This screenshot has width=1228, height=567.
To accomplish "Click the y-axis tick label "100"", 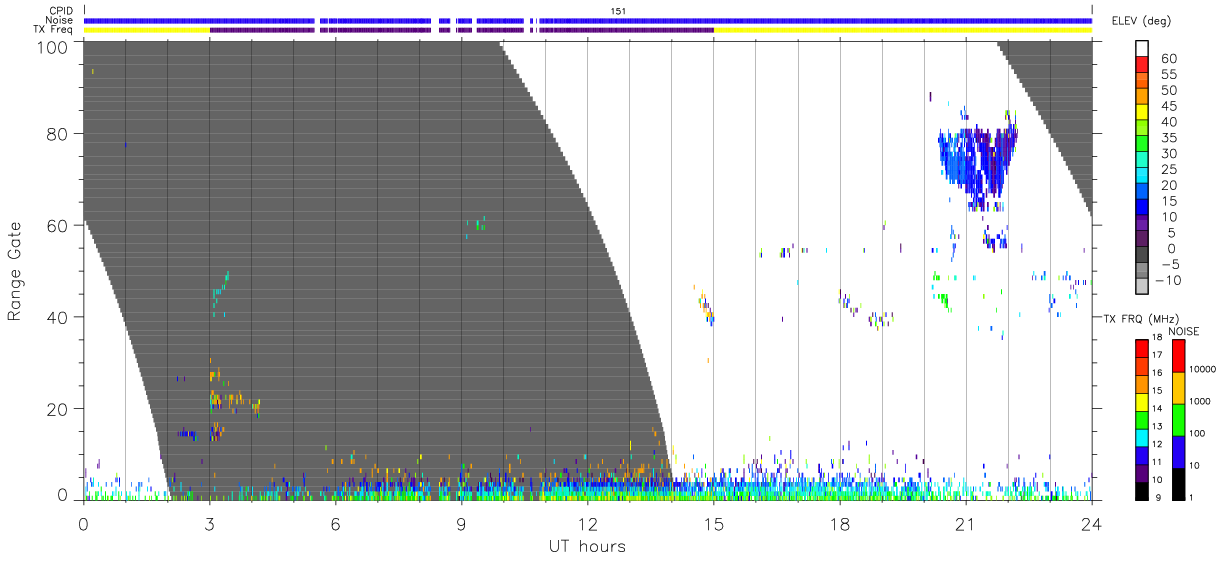I will coord(54,47).
